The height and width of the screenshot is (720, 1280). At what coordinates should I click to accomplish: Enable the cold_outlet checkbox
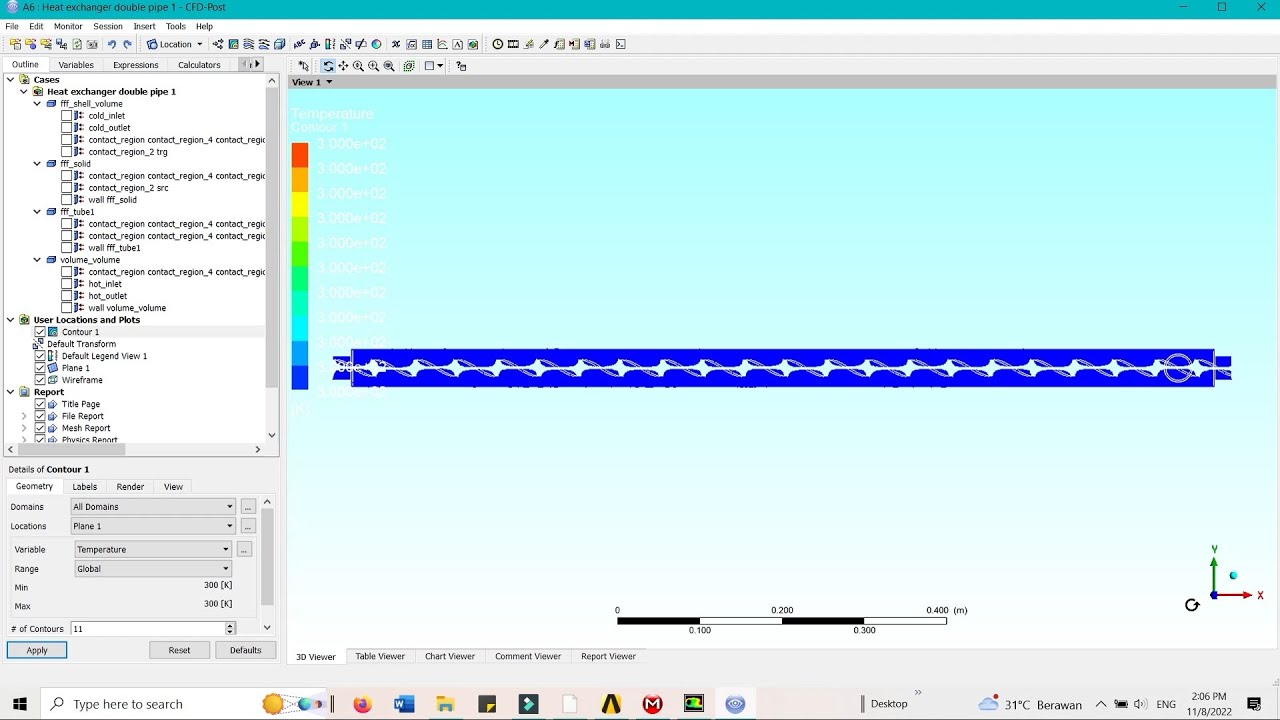pos(67,128)
